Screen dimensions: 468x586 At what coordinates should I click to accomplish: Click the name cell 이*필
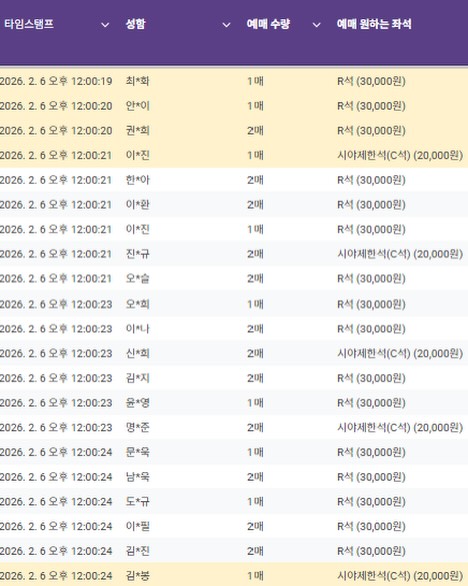(138, 526)
